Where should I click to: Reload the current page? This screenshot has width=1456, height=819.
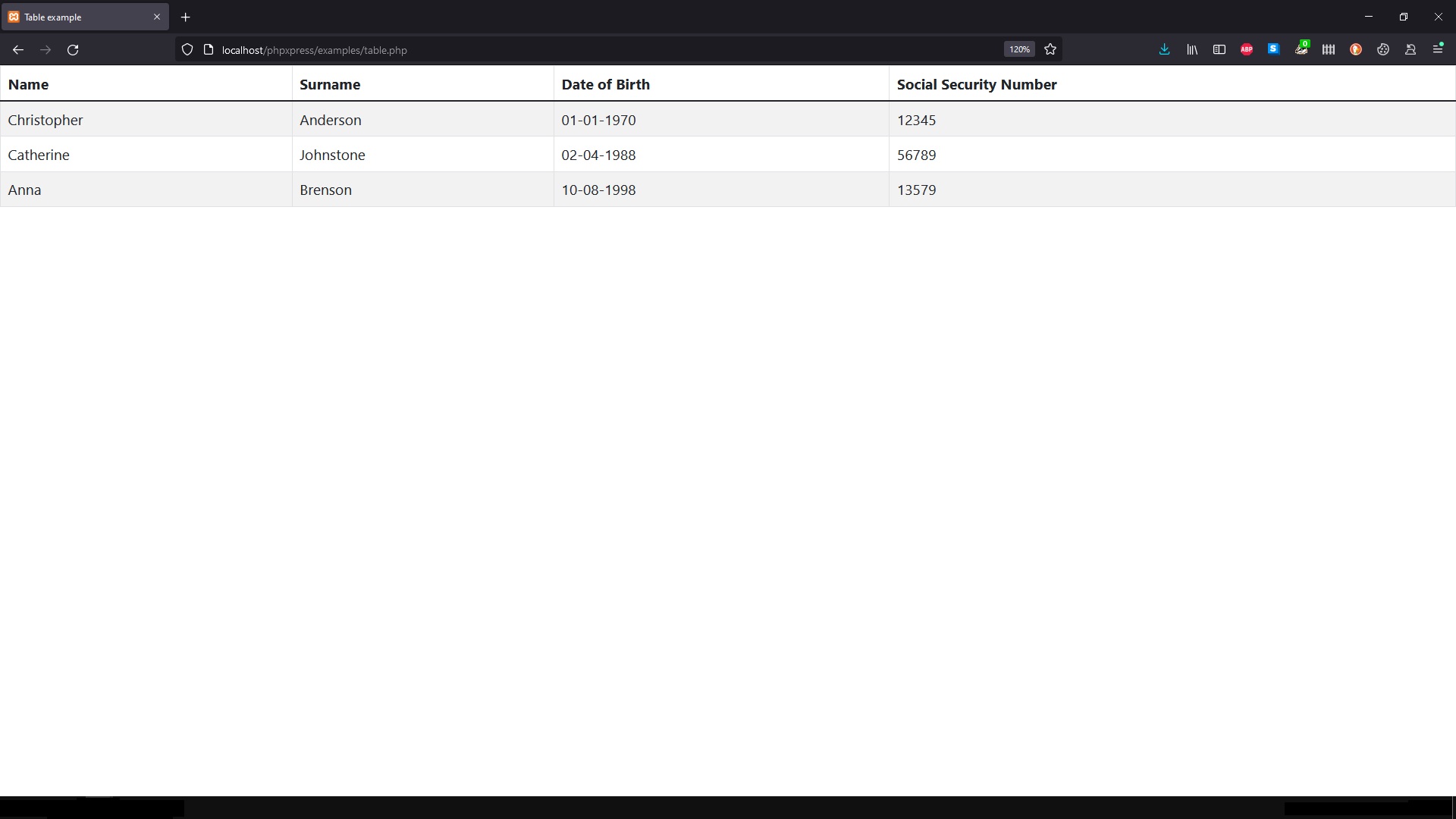[x=73, y=50]
